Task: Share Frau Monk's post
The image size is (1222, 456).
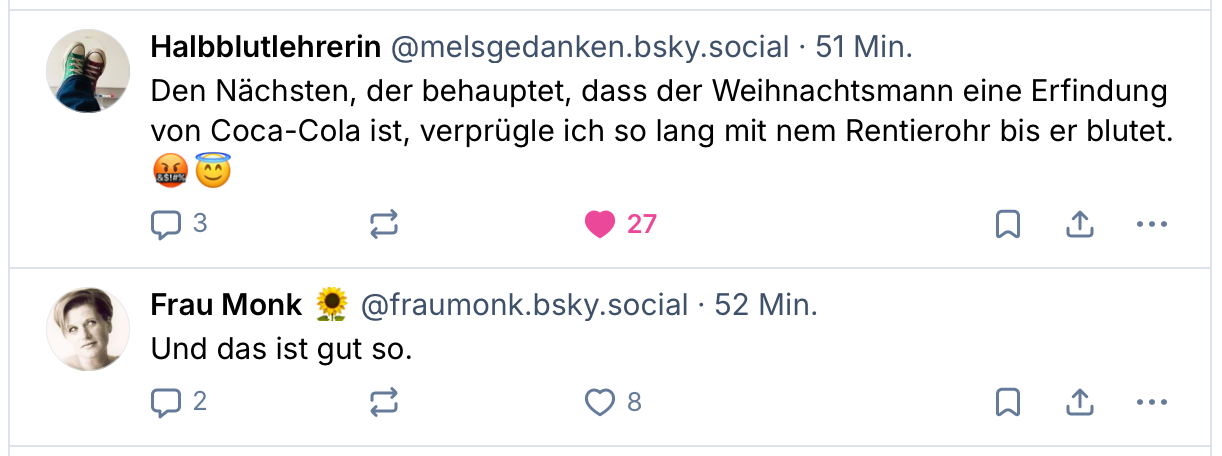Action: (1079, 402)
